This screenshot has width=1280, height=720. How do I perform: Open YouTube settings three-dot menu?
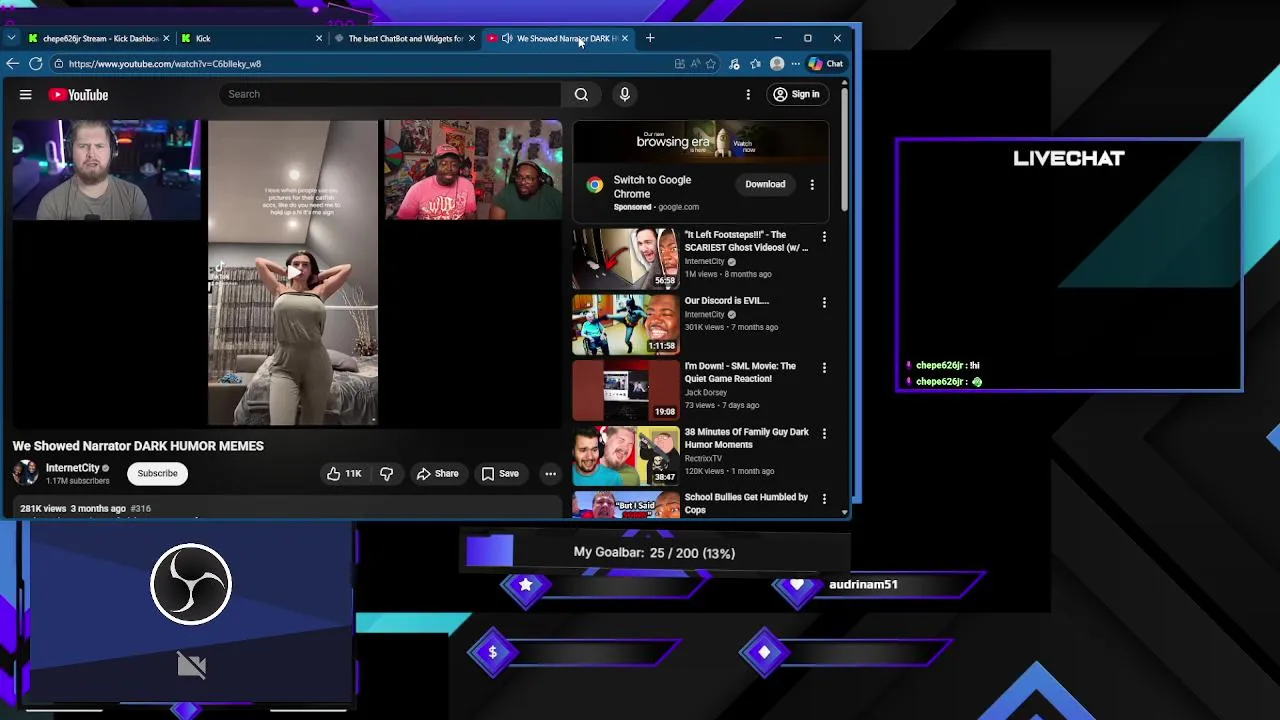point(748,94)
